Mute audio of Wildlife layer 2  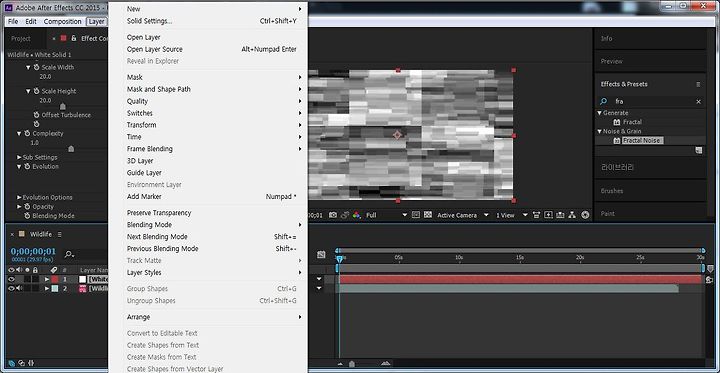[x=19, y=288]
